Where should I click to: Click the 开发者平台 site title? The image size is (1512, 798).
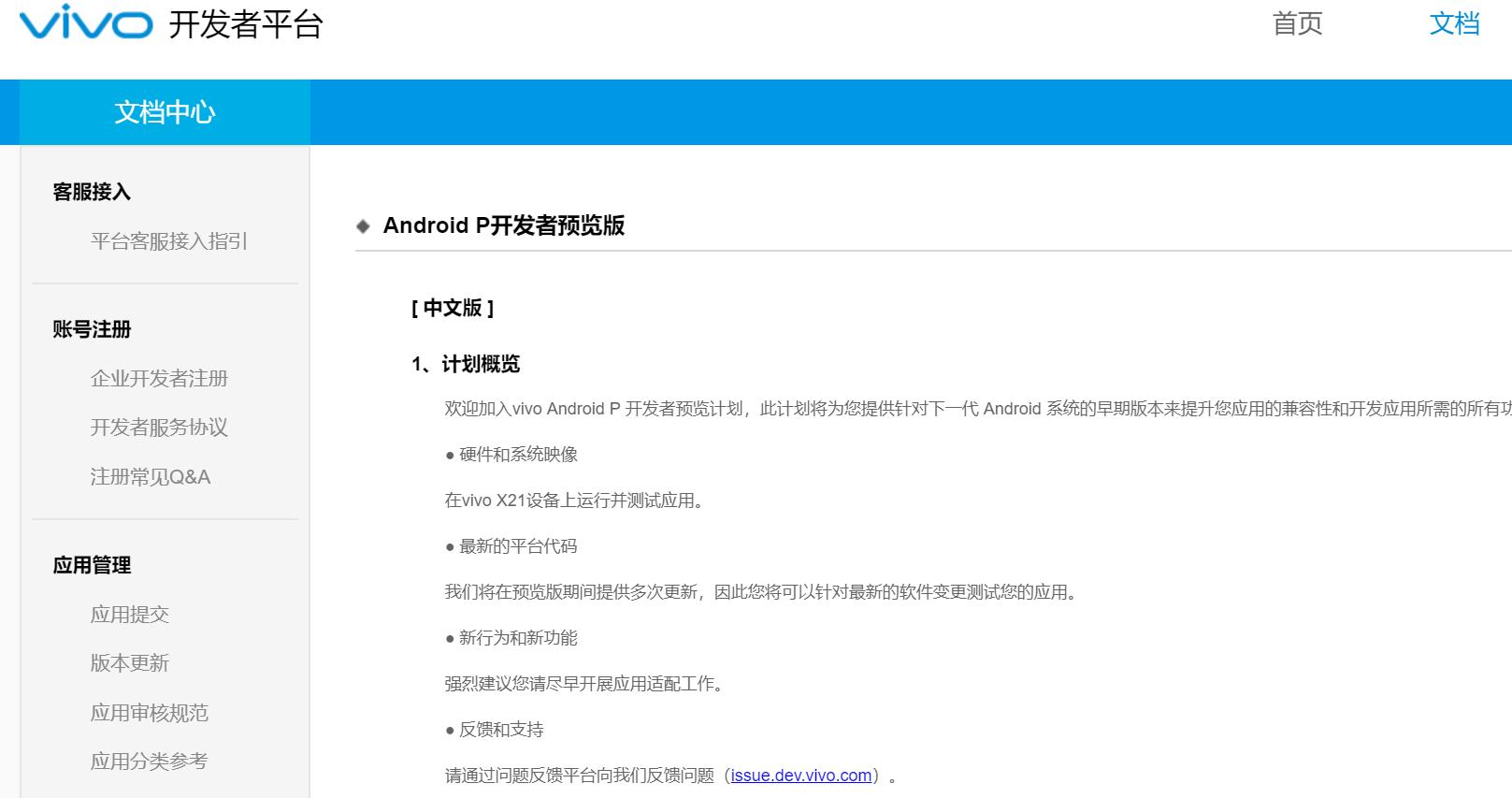tap(246, 24)
